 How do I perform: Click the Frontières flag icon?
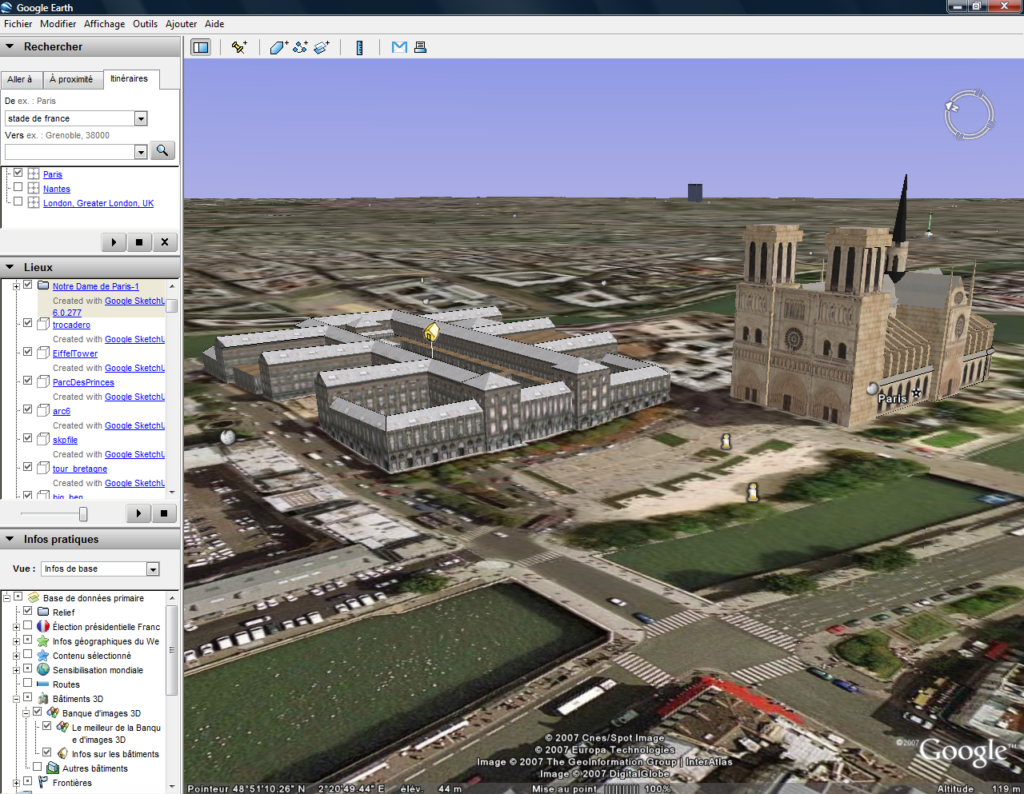[x=43, y=782]
